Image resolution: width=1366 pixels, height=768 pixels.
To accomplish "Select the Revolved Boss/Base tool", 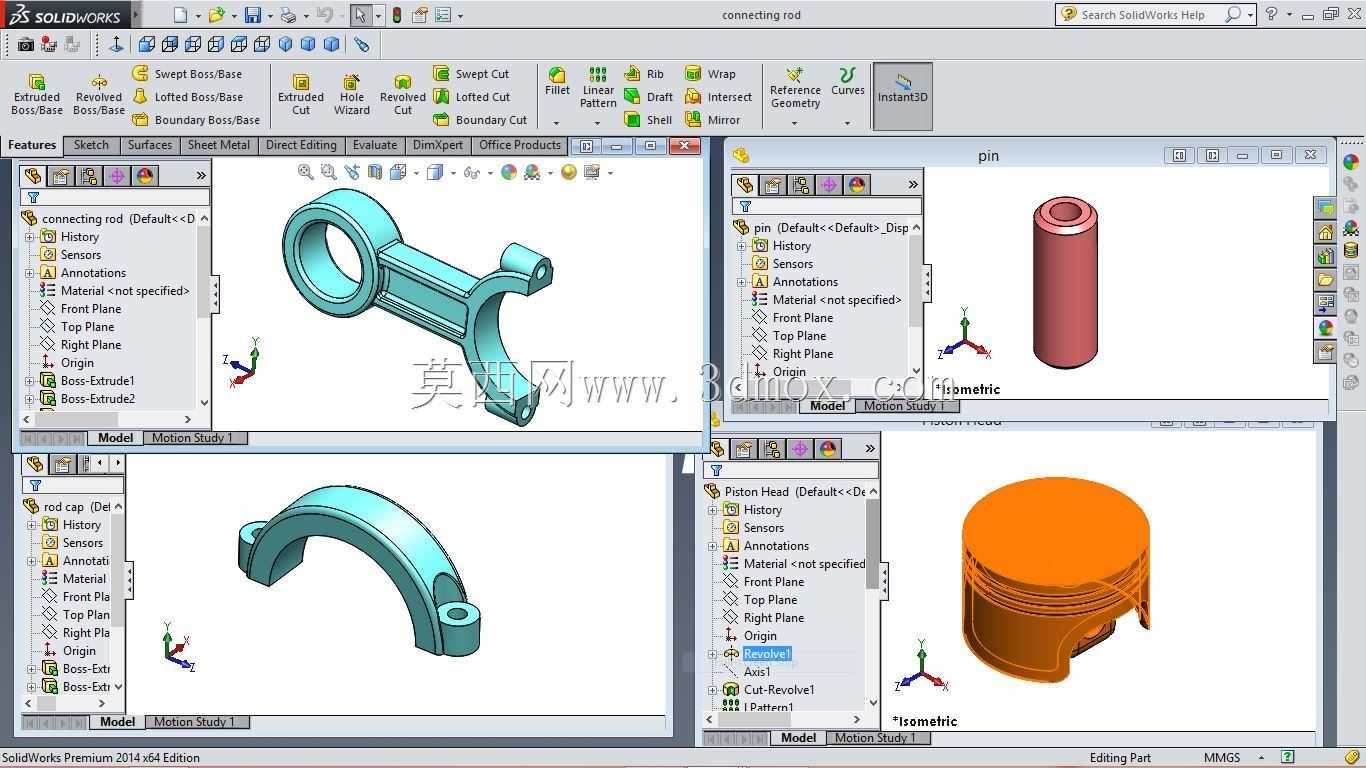I will pyautogui.click(x=99, y=94).
